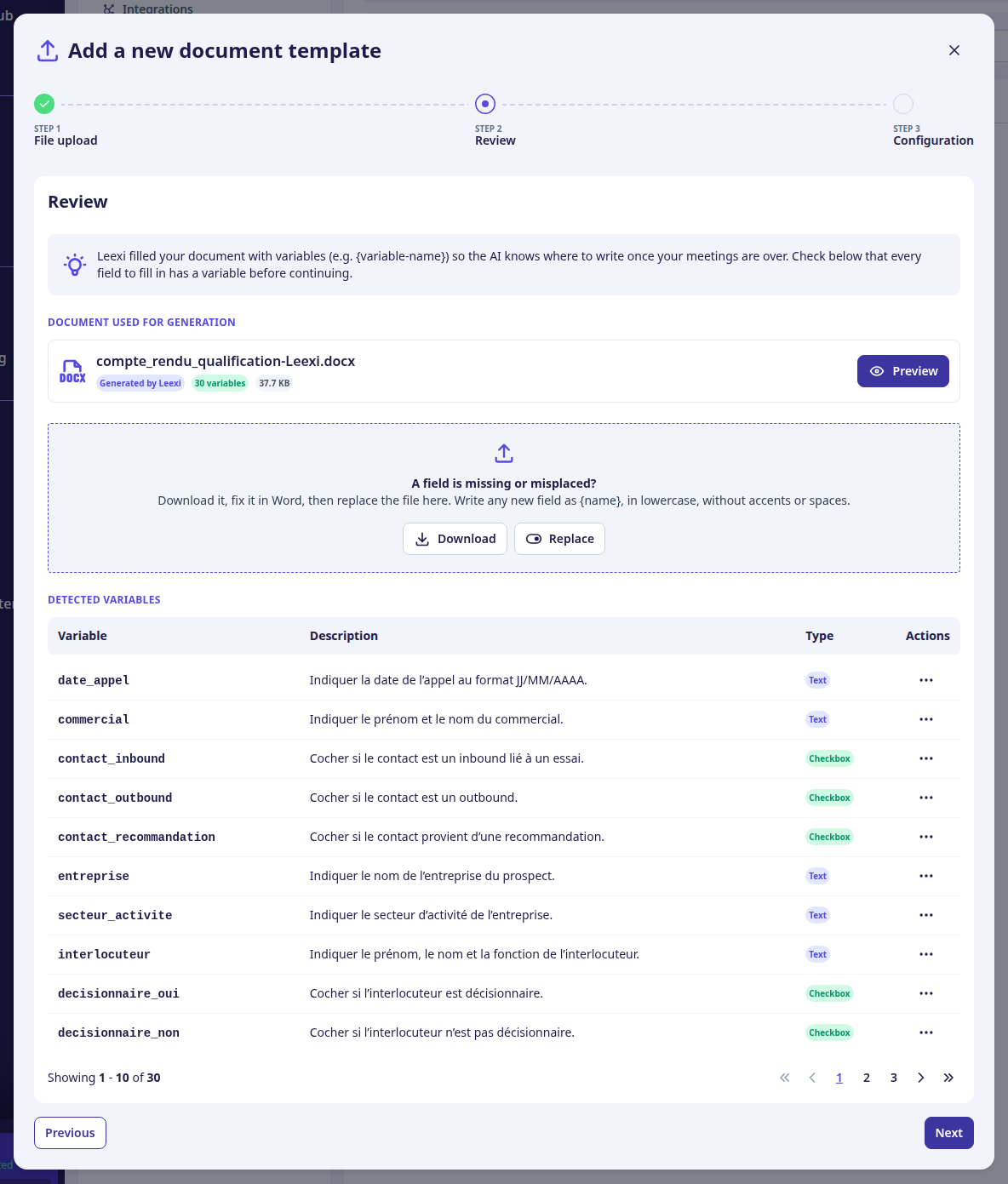
Task: Click the secteur_activite variable name
Action: coord(115,915)
